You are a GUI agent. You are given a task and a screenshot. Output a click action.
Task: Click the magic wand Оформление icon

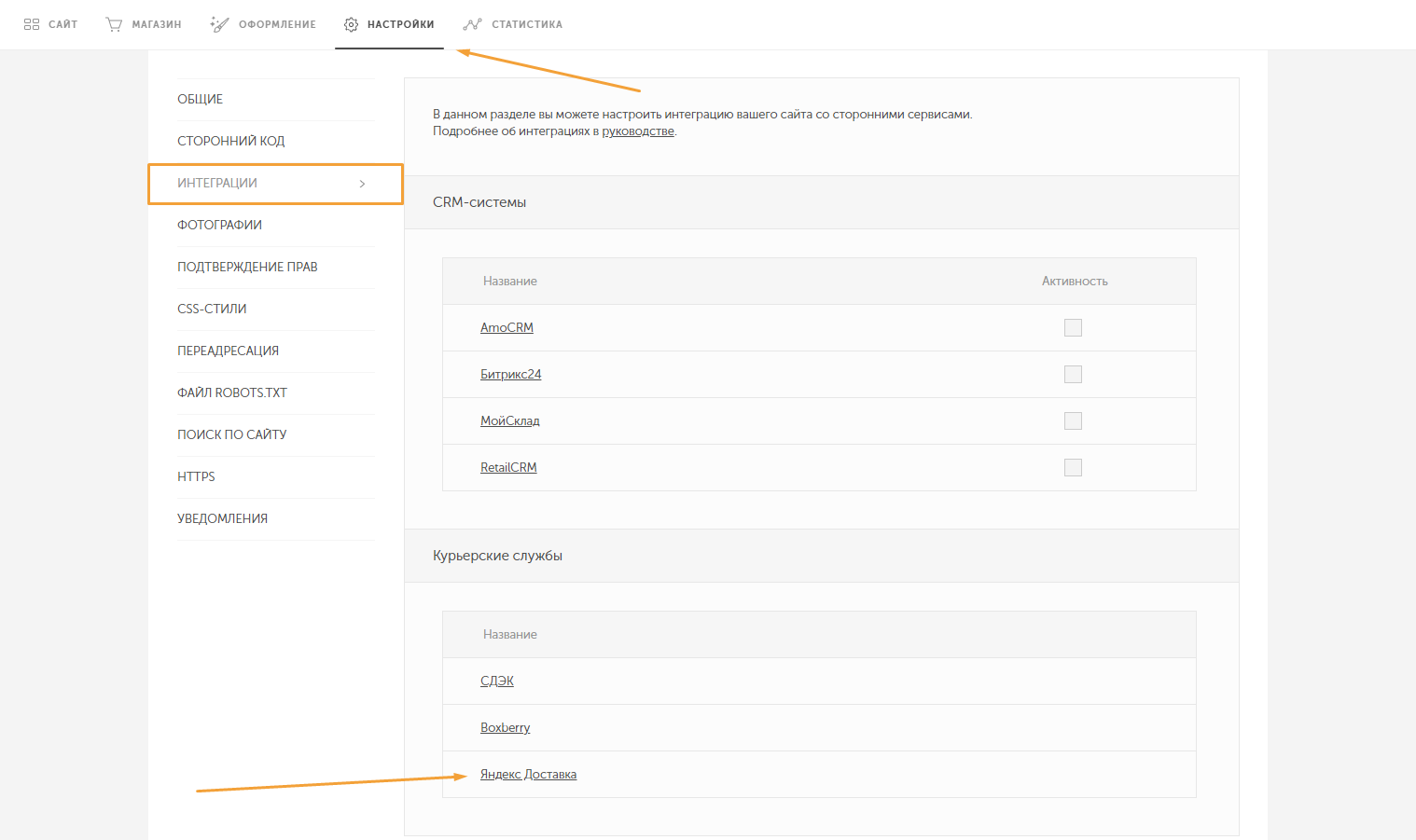tap(219, 24)
